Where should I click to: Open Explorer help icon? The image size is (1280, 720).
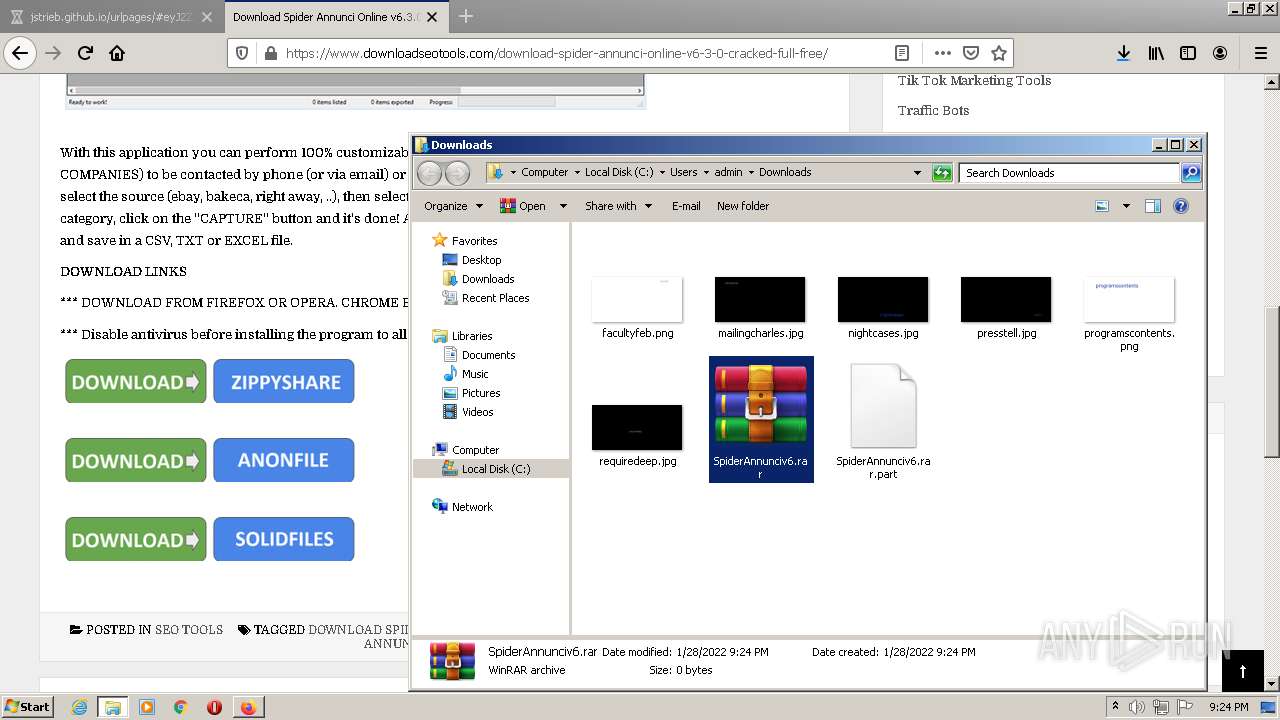pos(1181,206)
